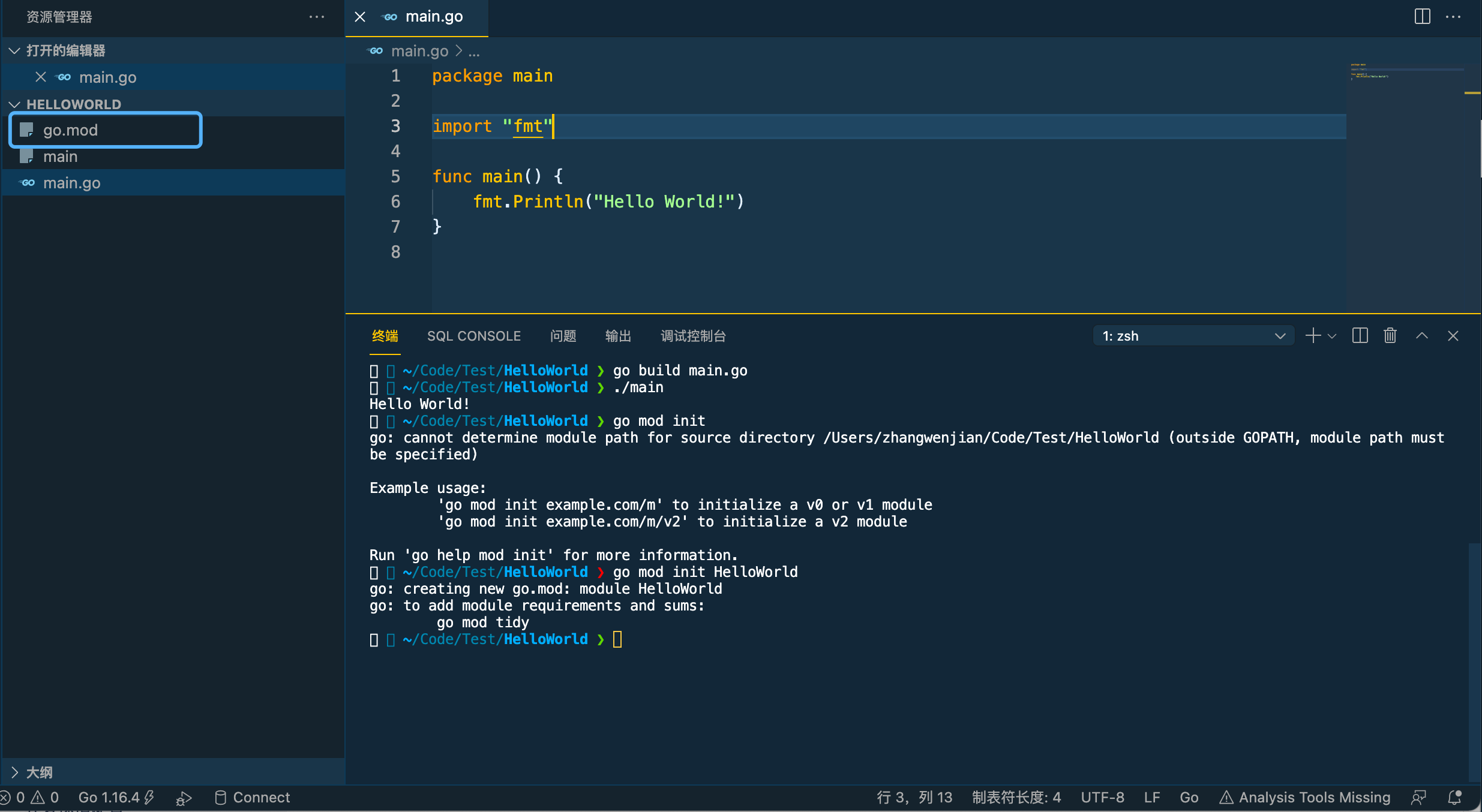The height and width of the screenshot is (812, 1482).
Task: Maximize terminal panel with up chevron
Action: coord(1421,336)
